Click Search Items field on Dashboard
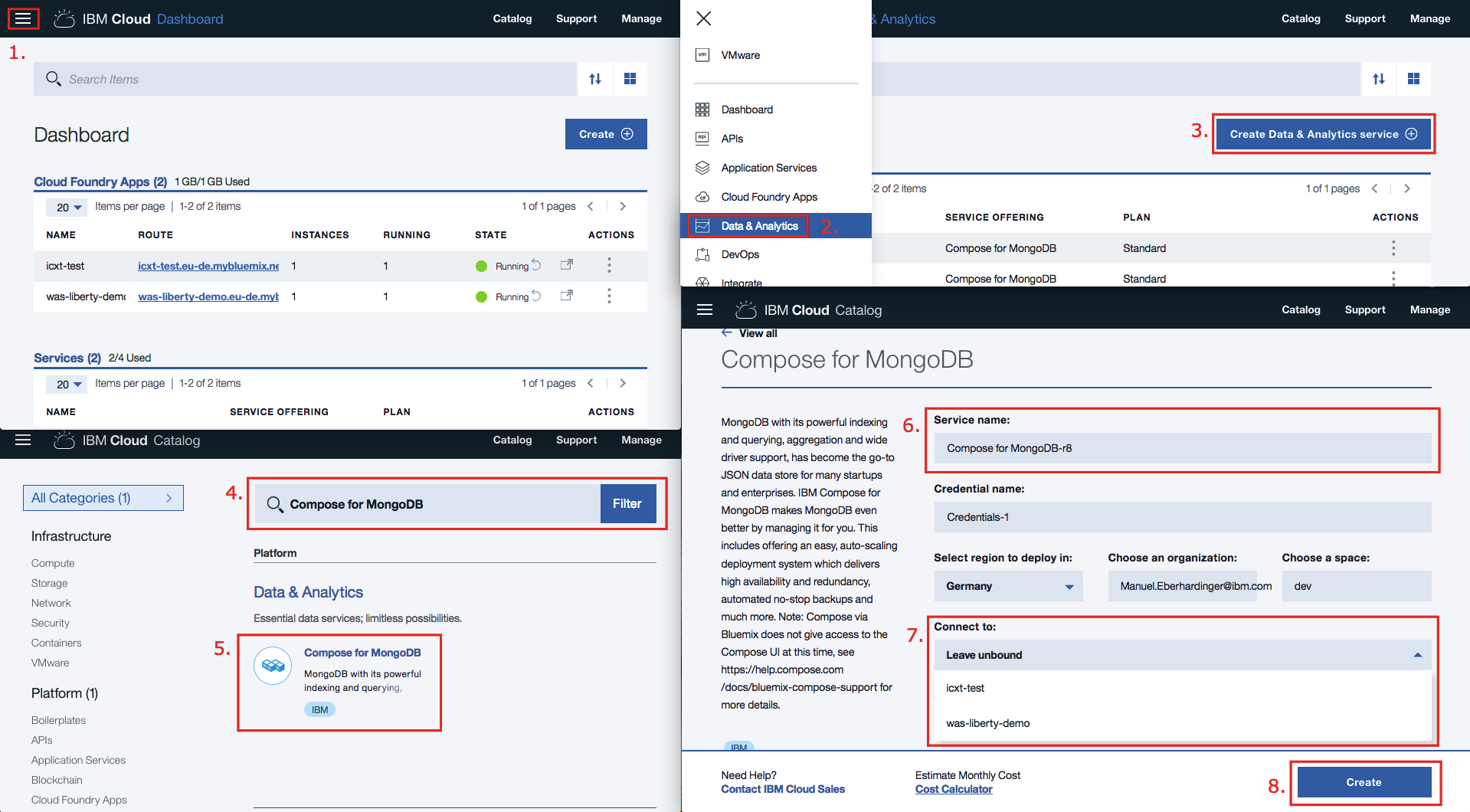 305,79
